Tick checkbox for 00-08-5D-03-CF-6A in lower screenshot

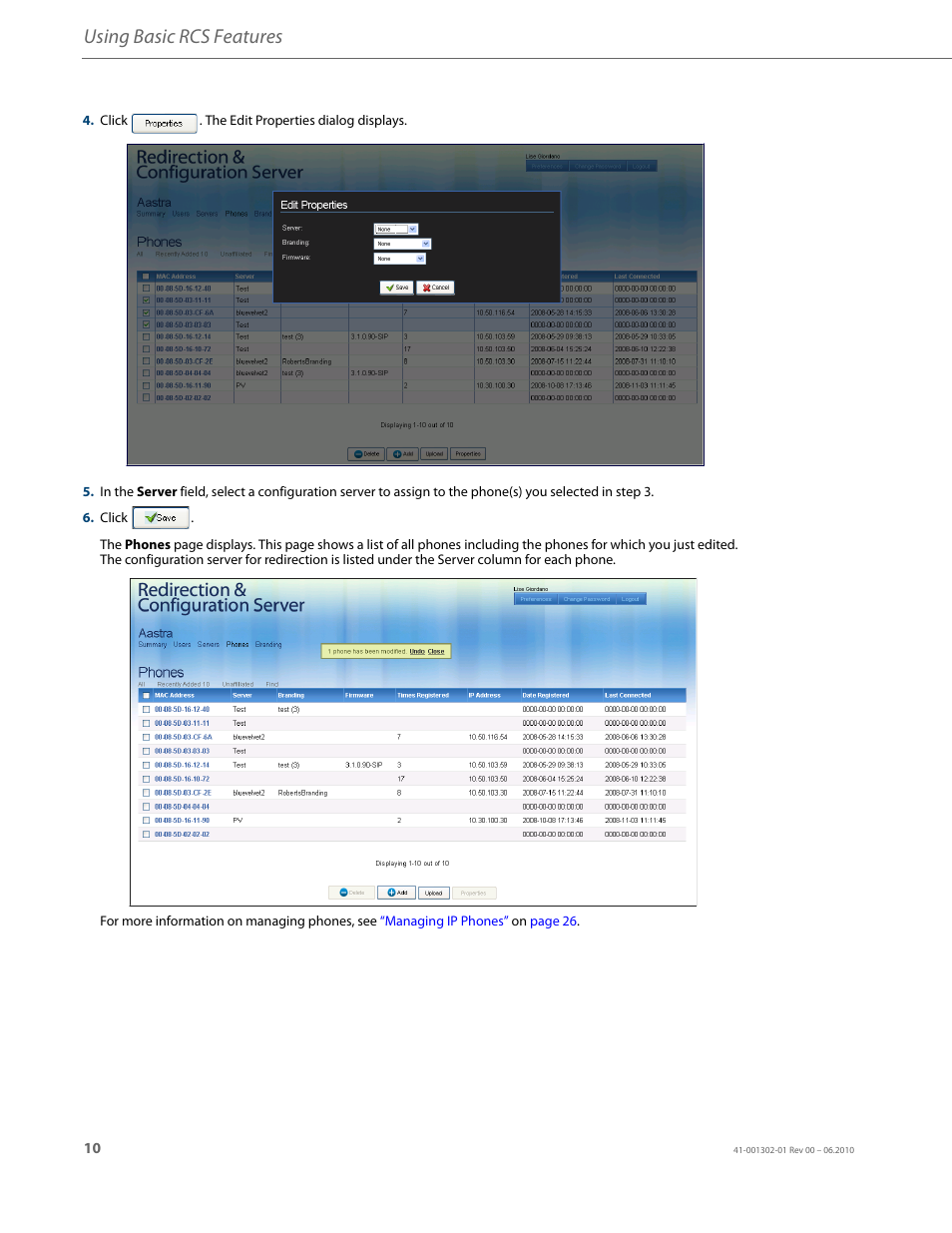(146, 737)
